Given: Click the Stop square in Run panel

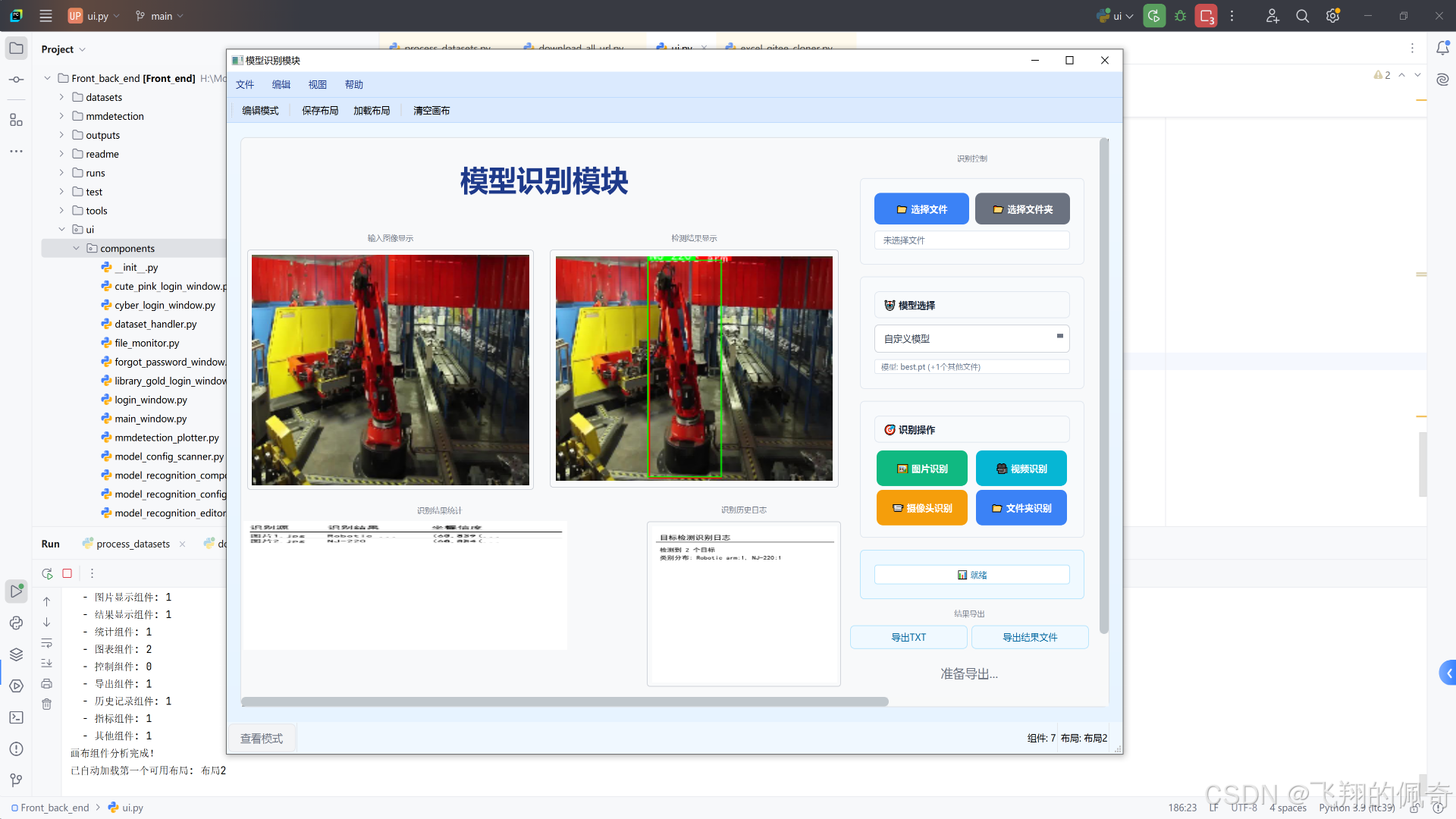Looking at the screenshot, I should tap(67, 573).
